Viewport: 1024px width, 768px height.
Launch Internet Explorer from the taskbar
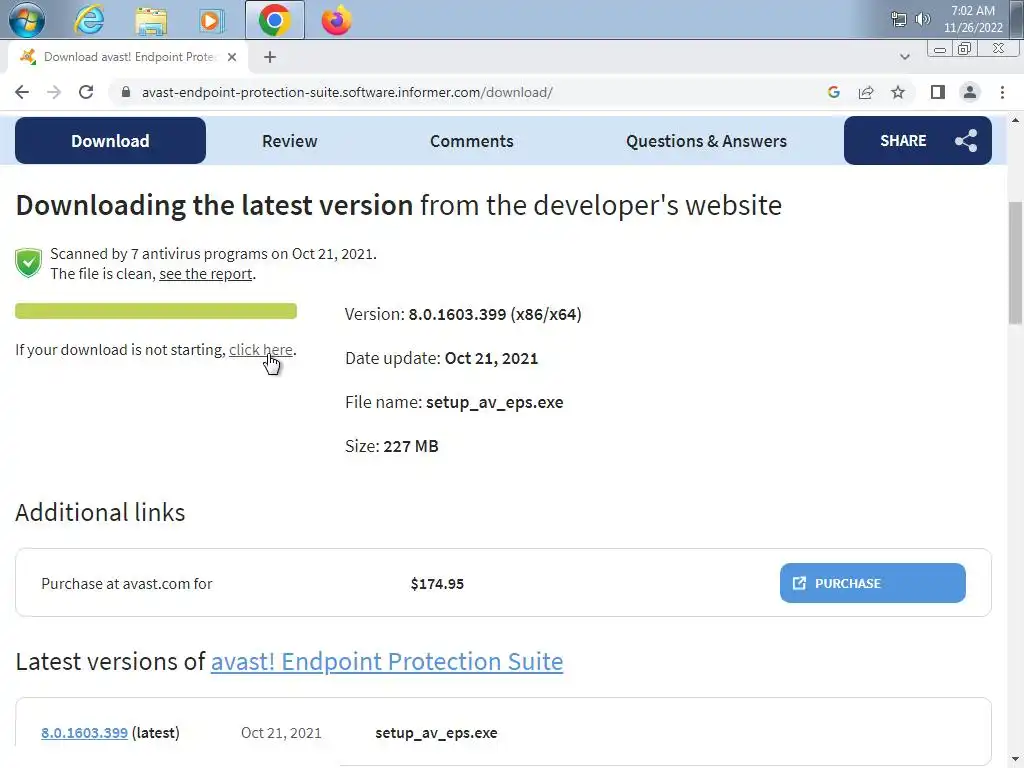point(89,20)
